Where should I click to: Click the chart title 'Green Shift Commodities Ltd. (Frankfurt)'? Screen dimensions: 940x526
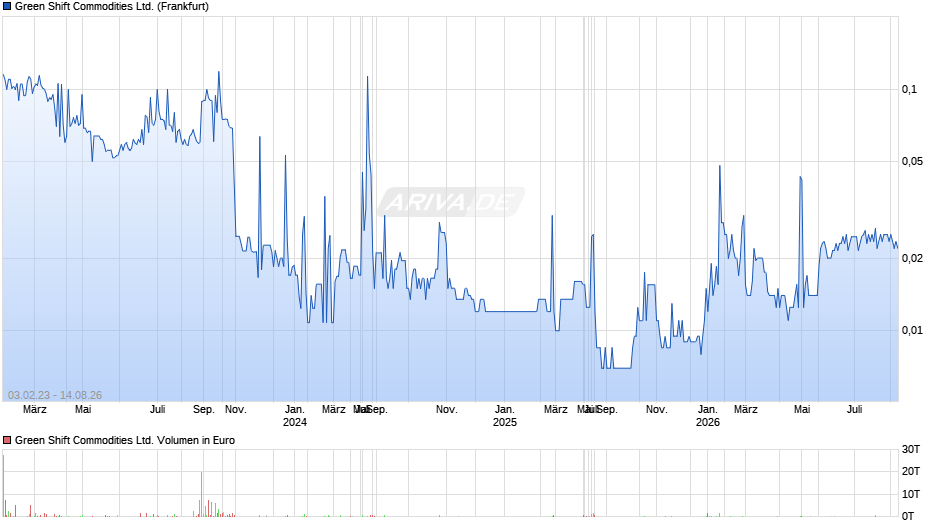(x=112, y=7)
